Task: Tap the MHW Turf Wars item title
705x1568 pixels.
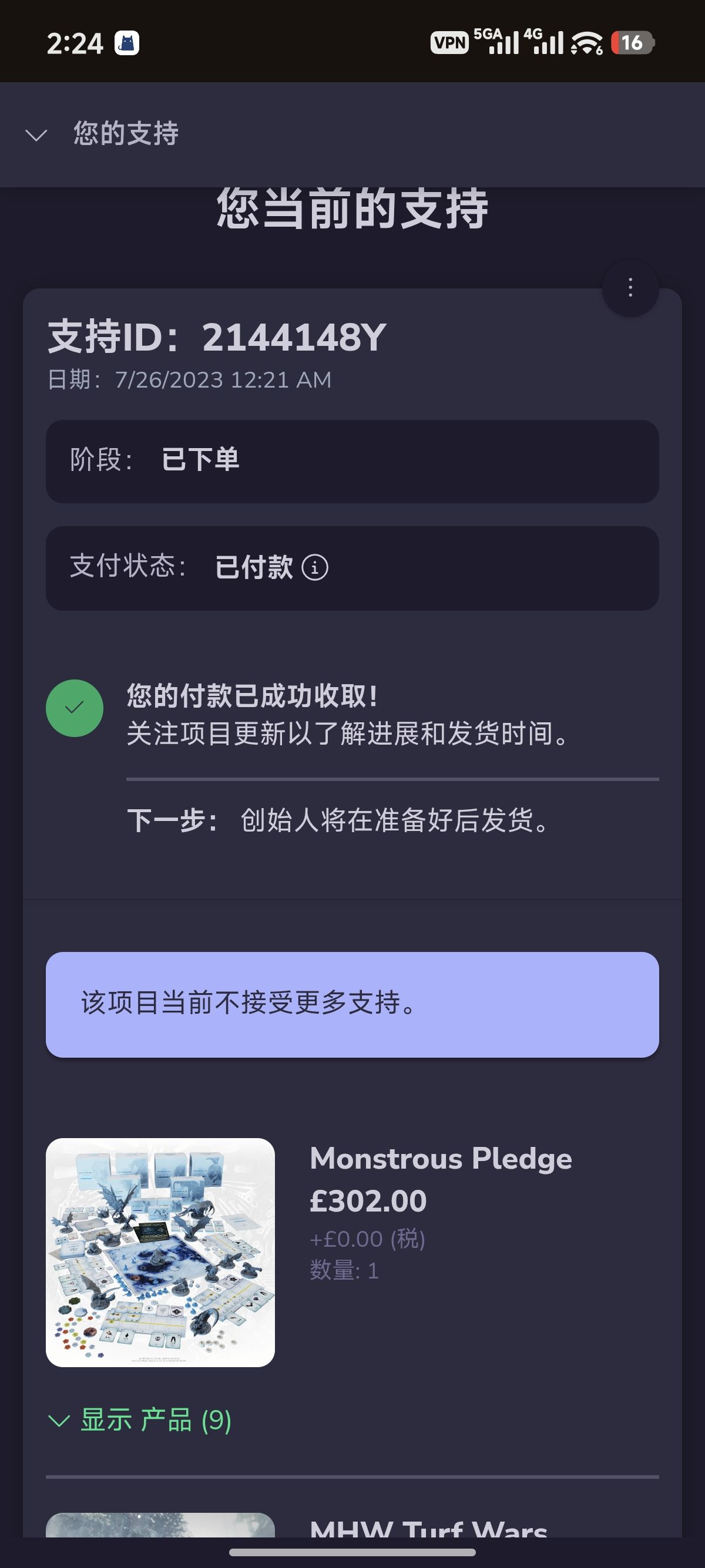Action: pyautogui.click(x=428, y=1528)
